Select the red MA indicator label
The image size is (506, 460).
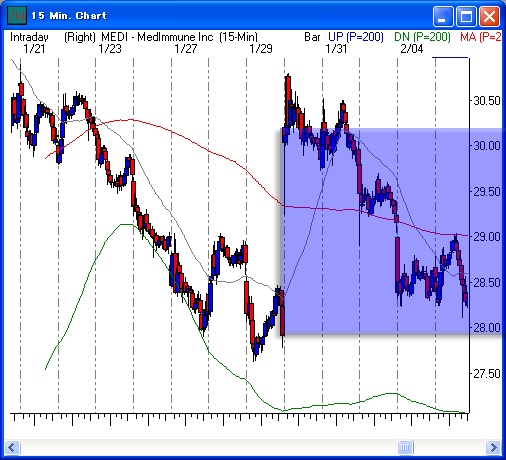coord(481,37)
